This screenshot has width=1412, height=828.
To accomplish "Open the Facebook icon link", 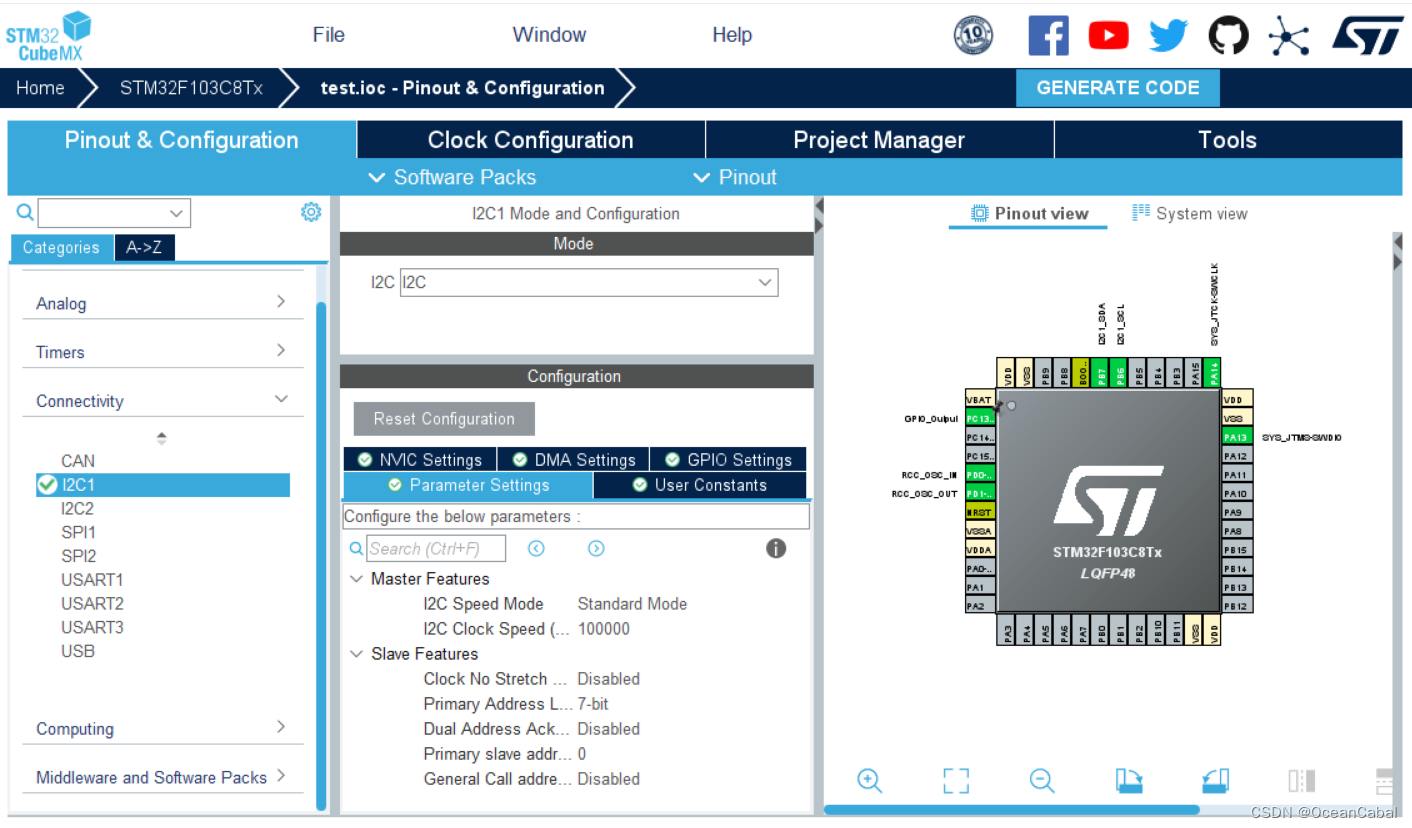I will 1048,36.
